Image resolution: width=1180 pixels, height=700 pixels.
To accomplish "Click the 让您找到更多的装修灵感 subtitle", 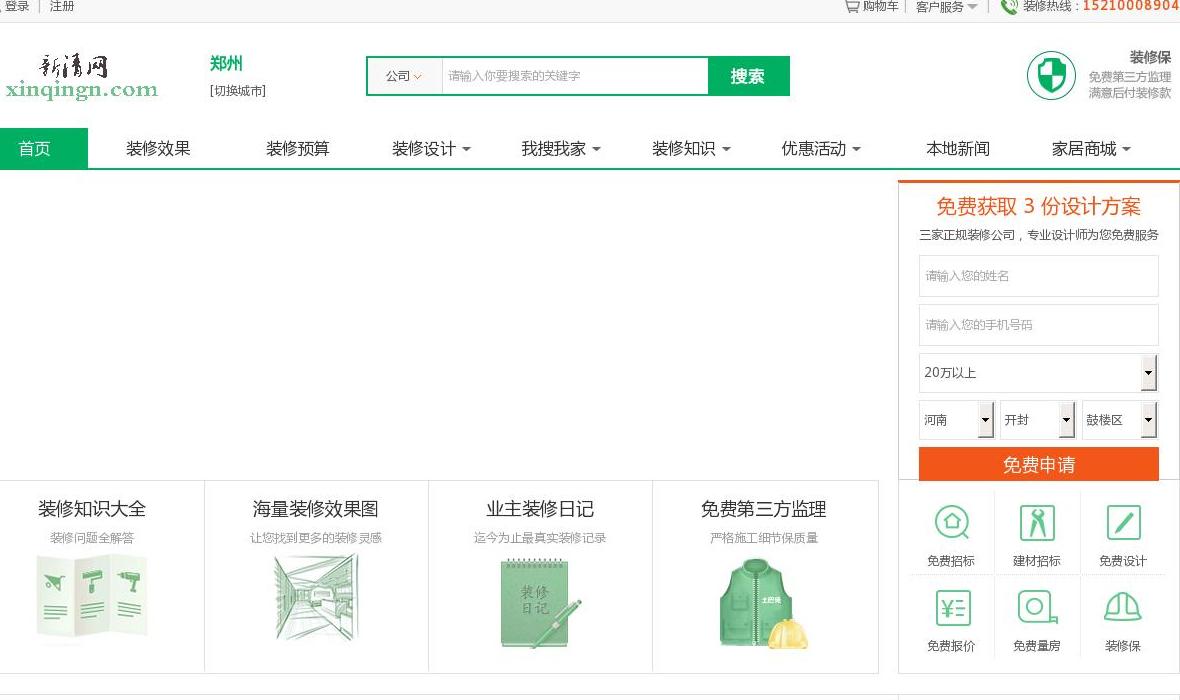I will (315, 538).
